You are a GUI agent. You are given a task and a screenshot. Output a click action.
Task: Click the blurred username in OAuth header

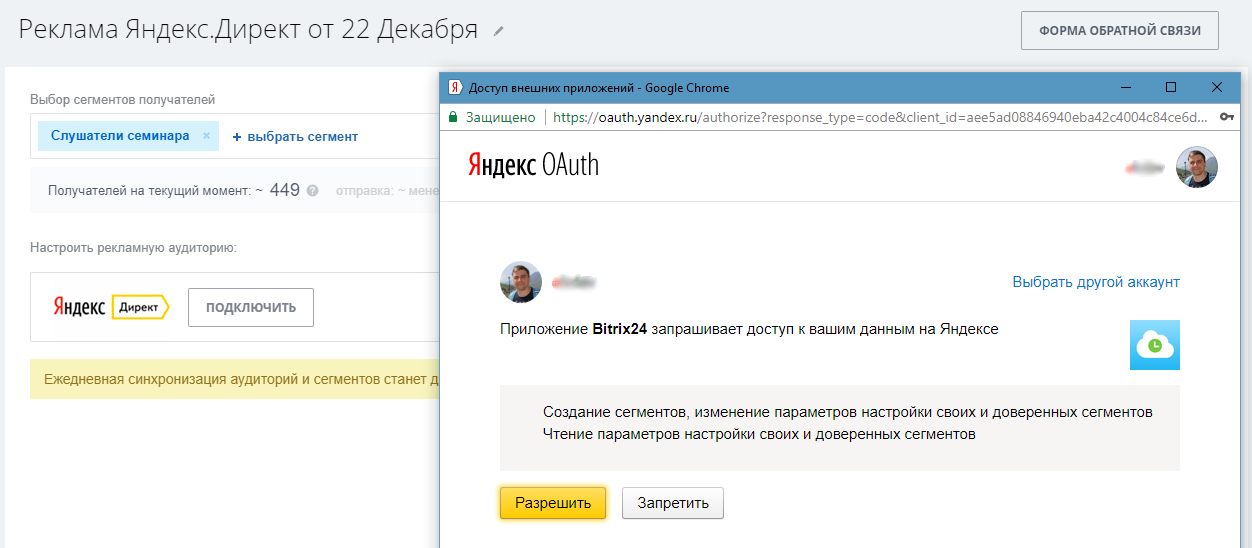click(1144, 168)
